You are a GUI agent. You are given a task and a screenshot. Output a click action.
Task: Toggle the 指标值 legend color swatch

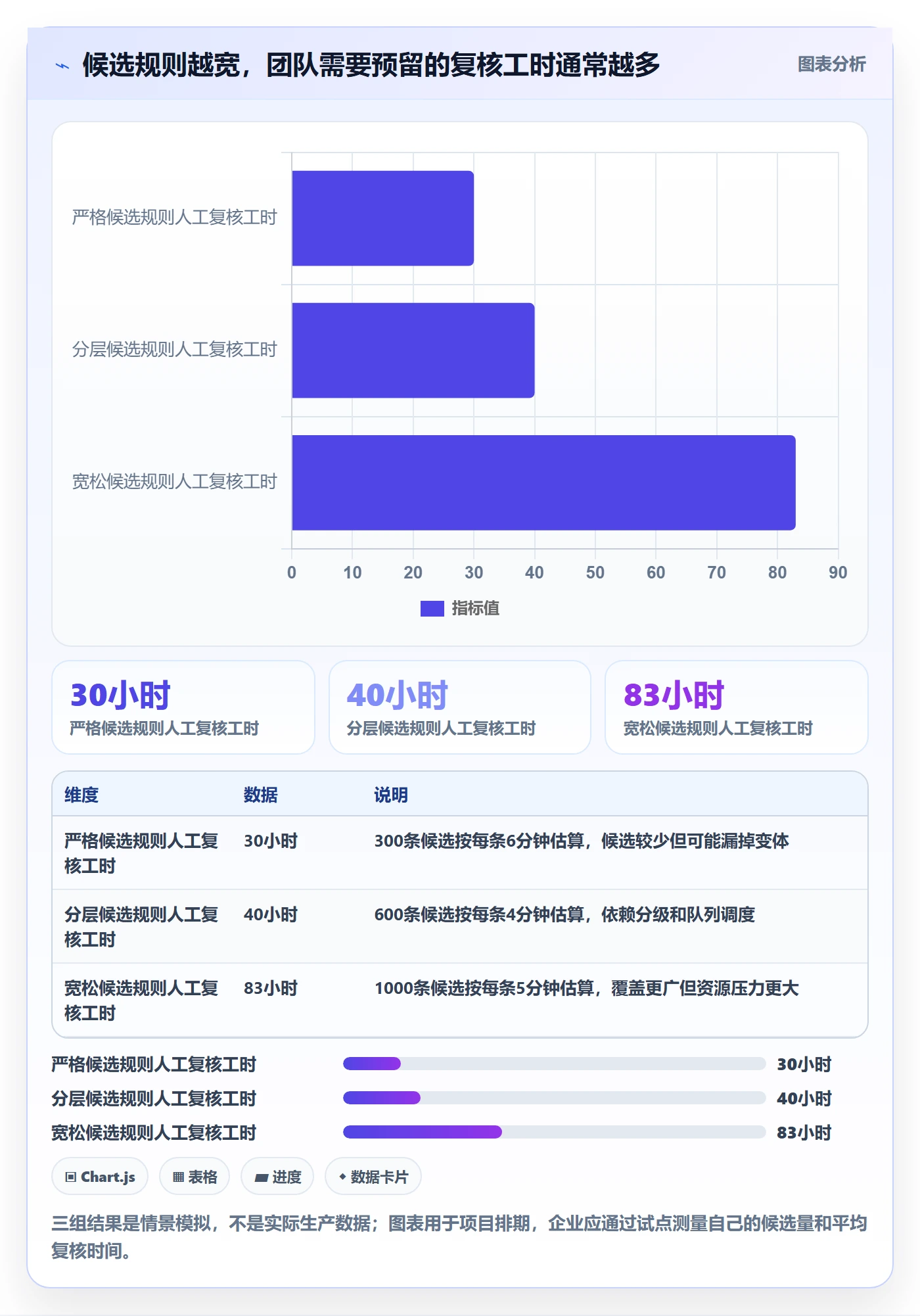pos(432,609)
